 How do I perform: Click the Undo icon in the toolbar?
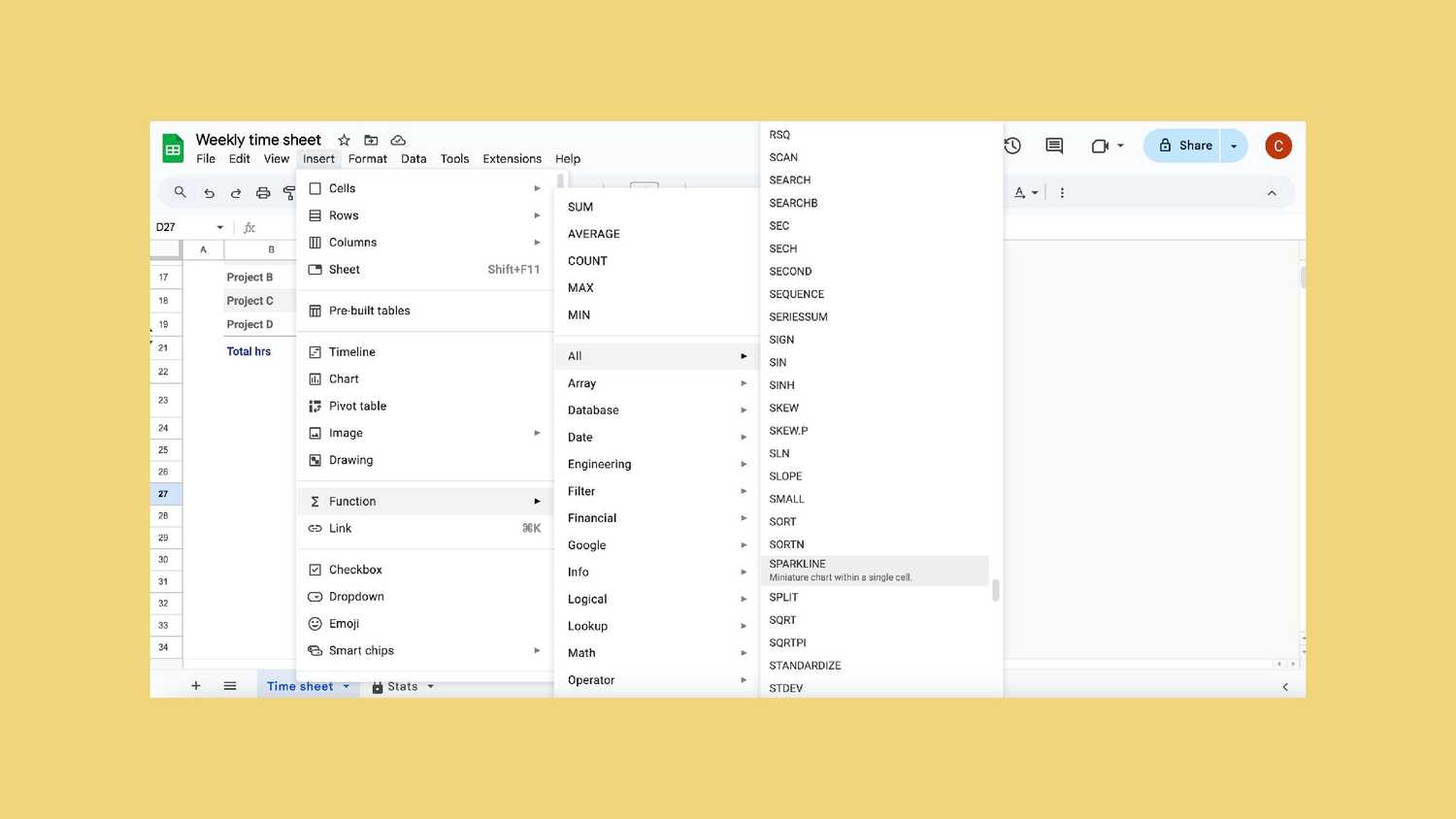coord(209,192)
